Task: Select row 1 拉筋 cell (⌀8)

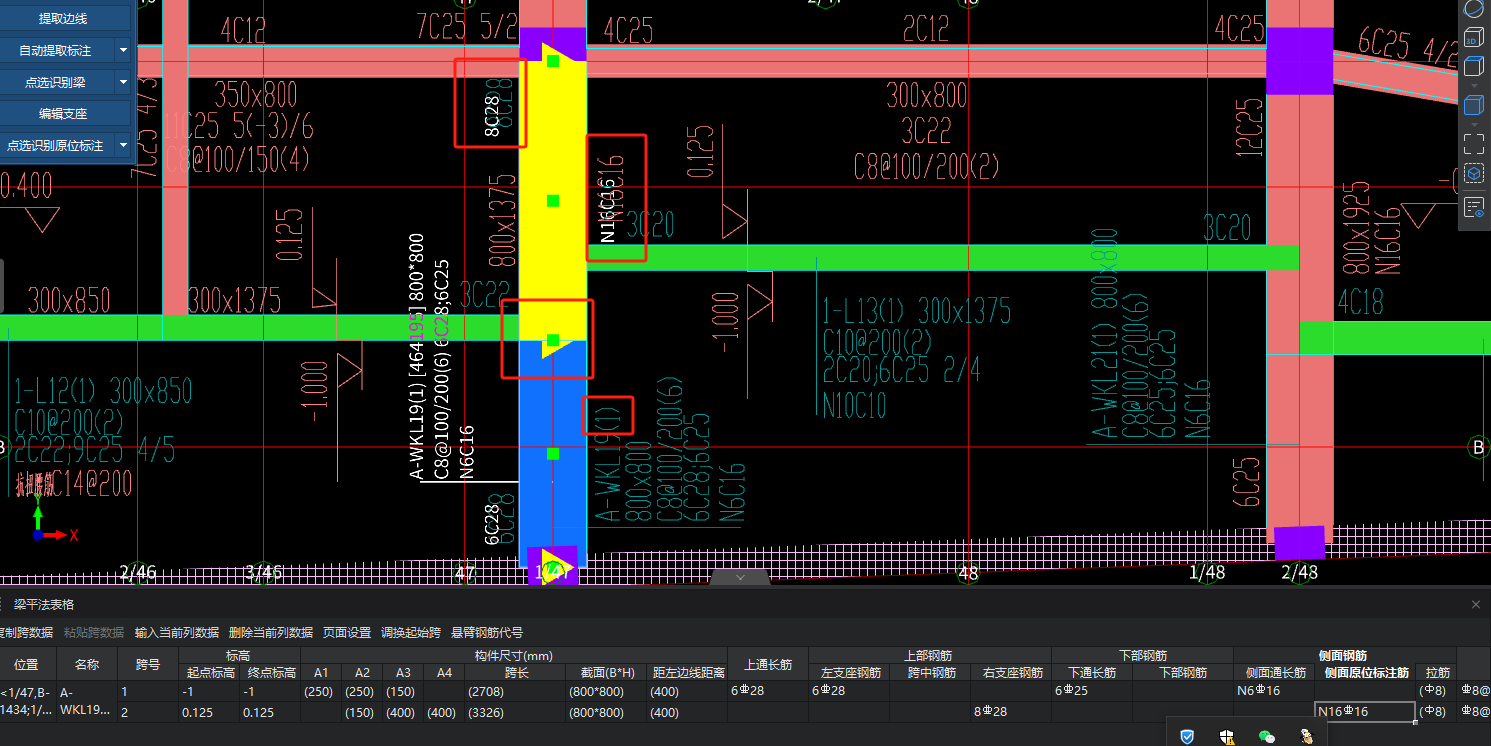Action: tap(1435, 691)
